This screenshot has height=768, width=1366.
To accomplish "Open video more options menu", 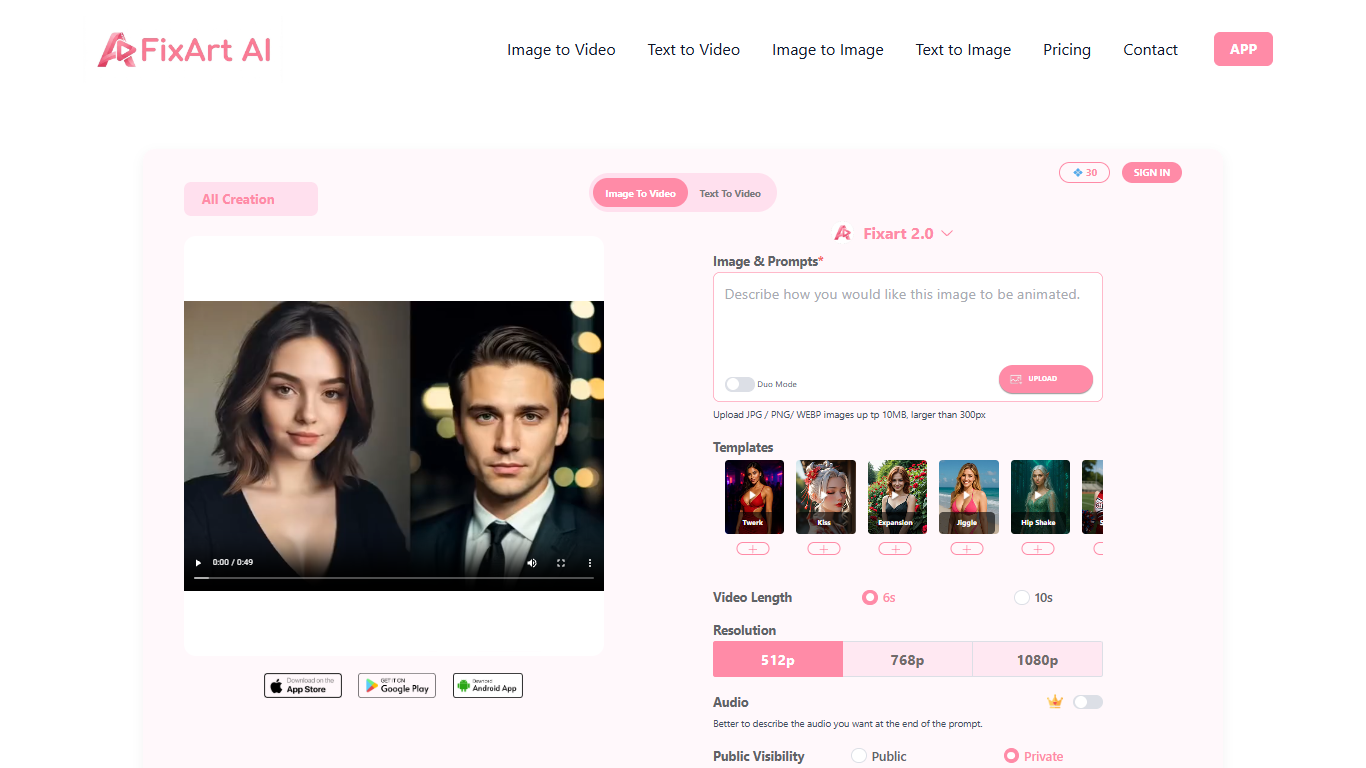I will click(590, 563).
